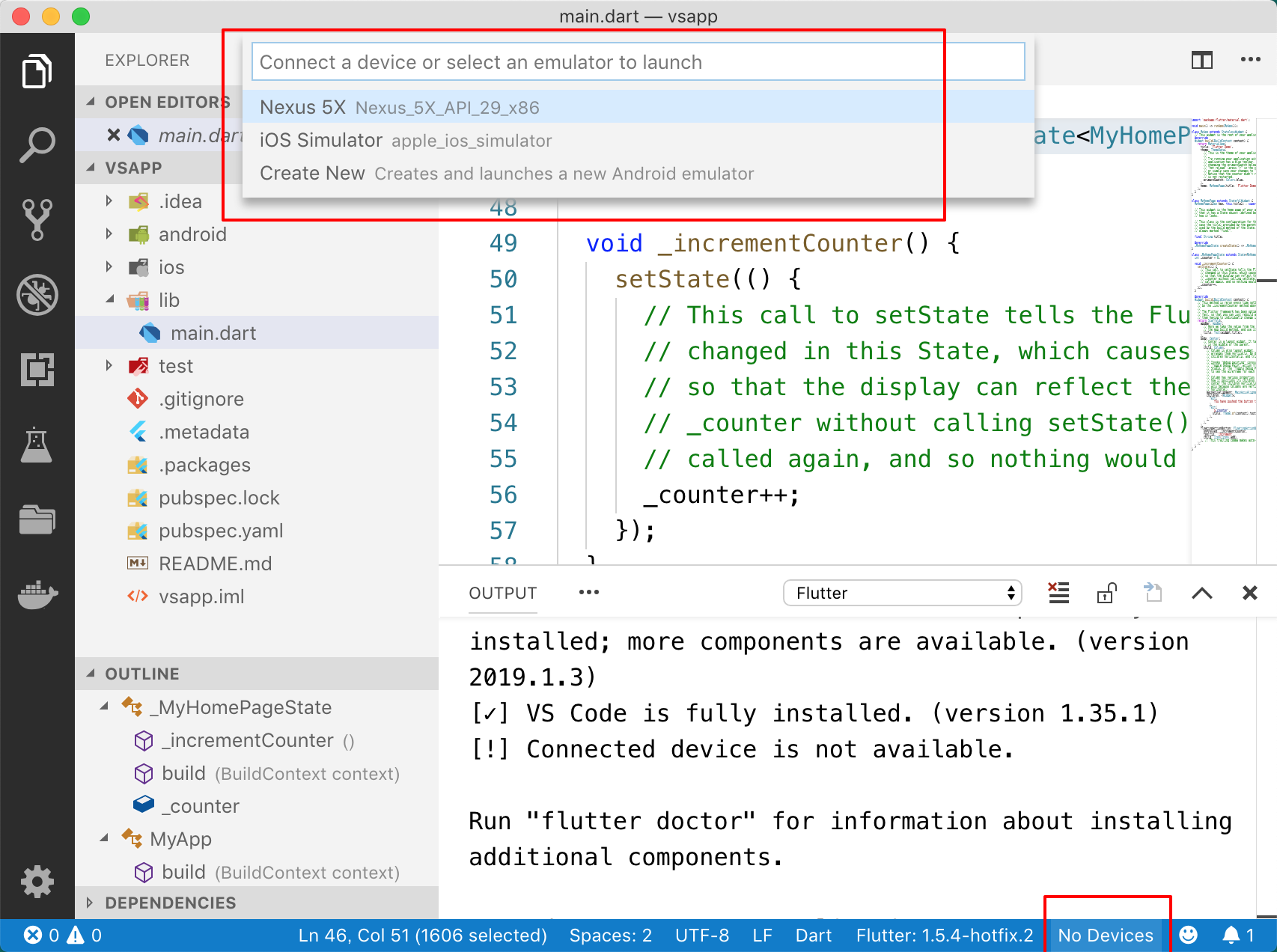Open Source Control view in activity bar
The image size is (1277, 952).
click(37, 220)
